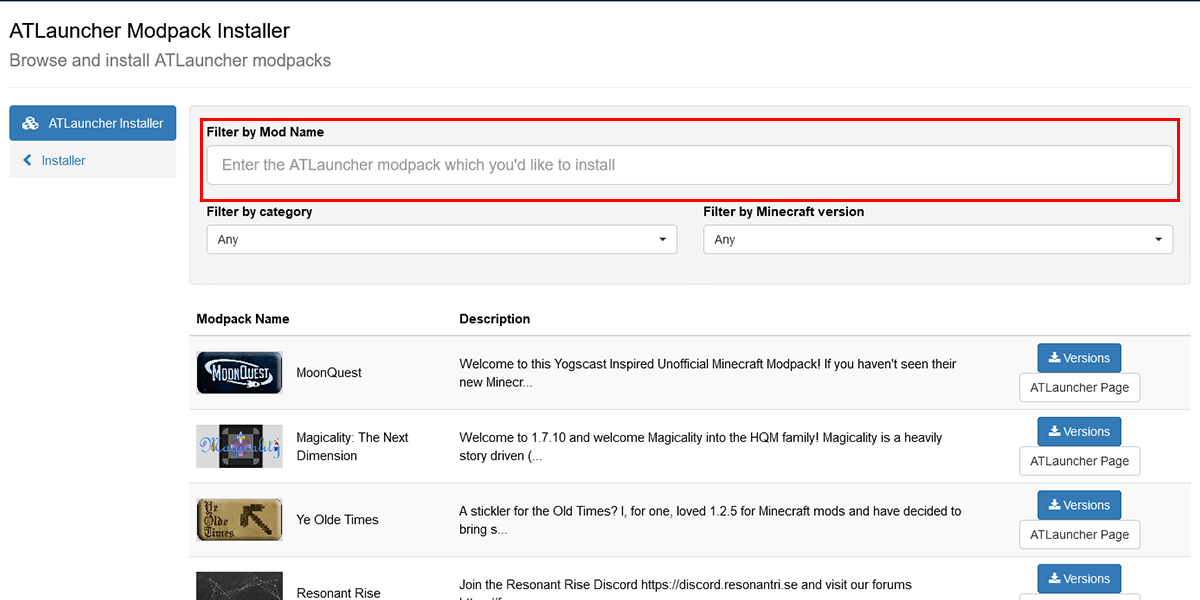Image resolution: width=1200 pixels, height=600 pixels.
Task: Click the MoonQuest modpack thumbnail
Action: [x=239, y=372]
